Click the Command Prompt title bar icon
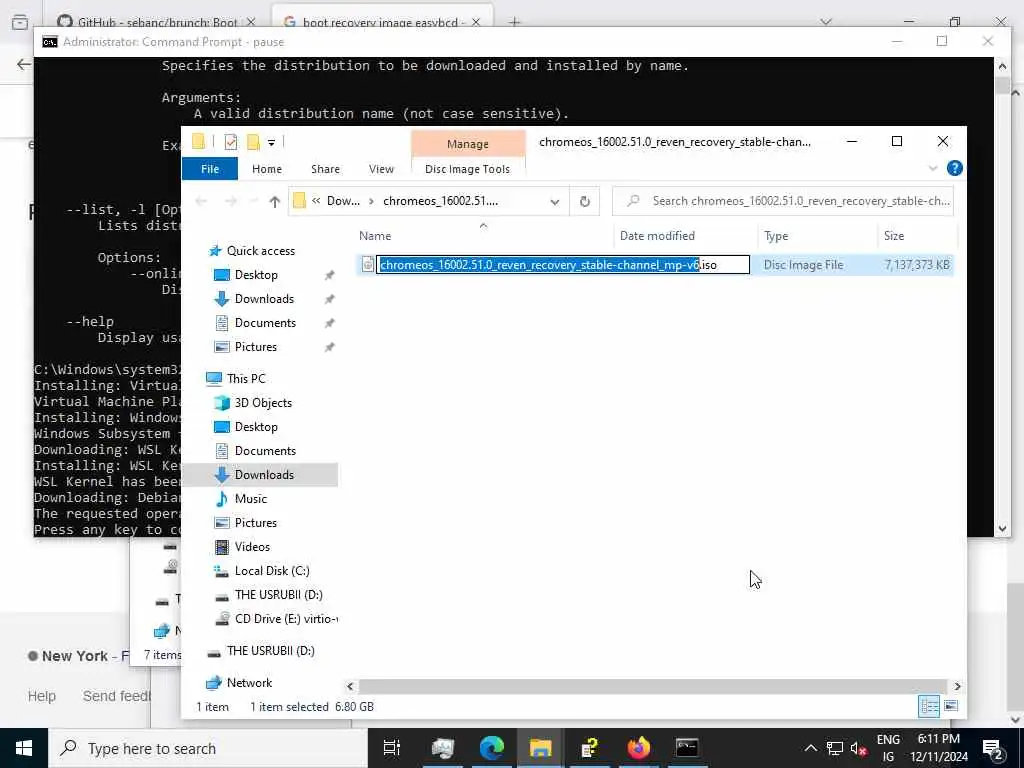 pos(50,42)
